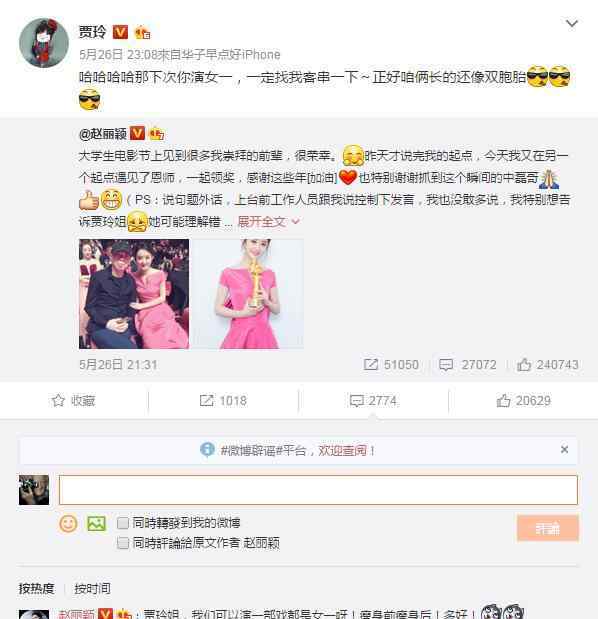This screenshot has height=619, width=598.
Task: Like the post with 20629 likes
Action: point(523,401)
